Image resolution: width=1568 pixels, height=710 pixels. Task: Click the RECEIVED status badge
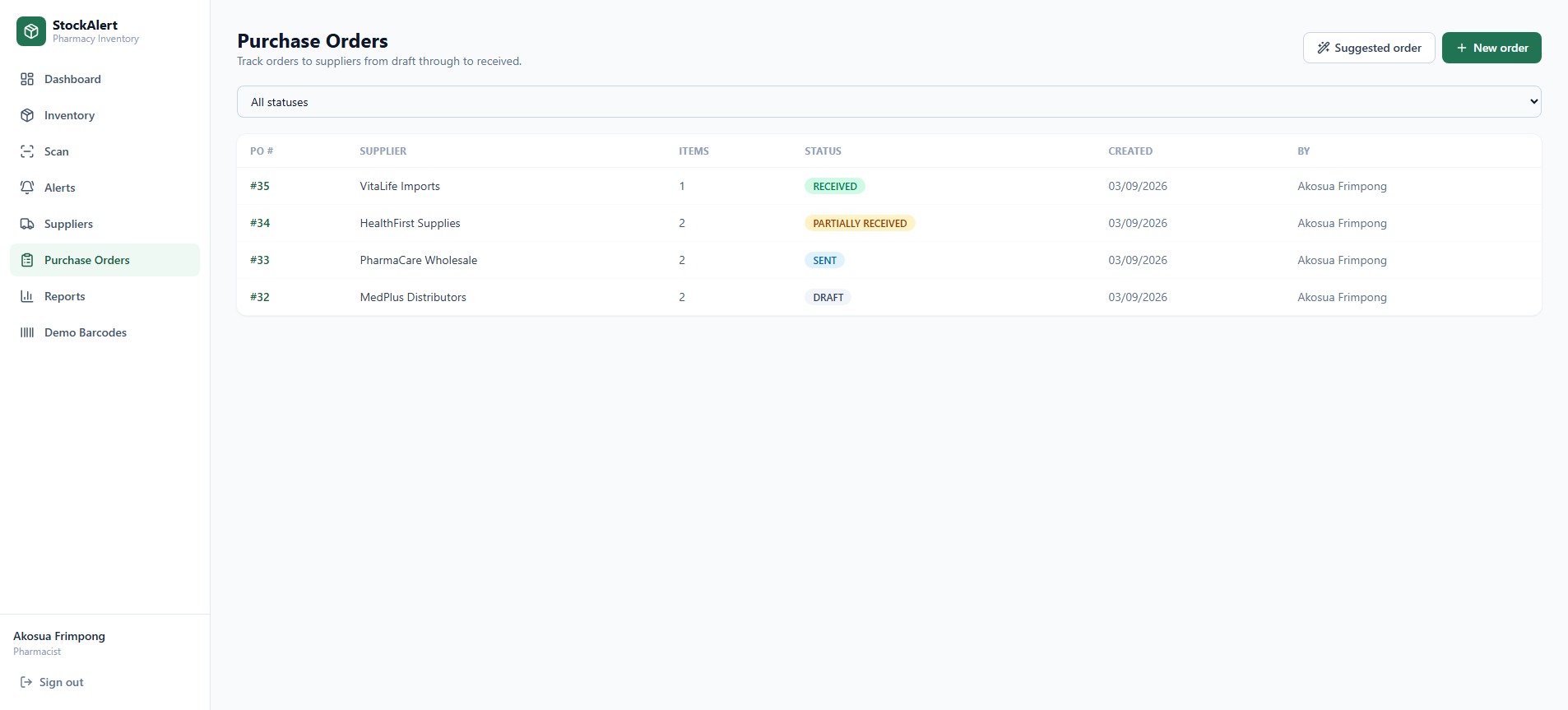click(834, 186)
